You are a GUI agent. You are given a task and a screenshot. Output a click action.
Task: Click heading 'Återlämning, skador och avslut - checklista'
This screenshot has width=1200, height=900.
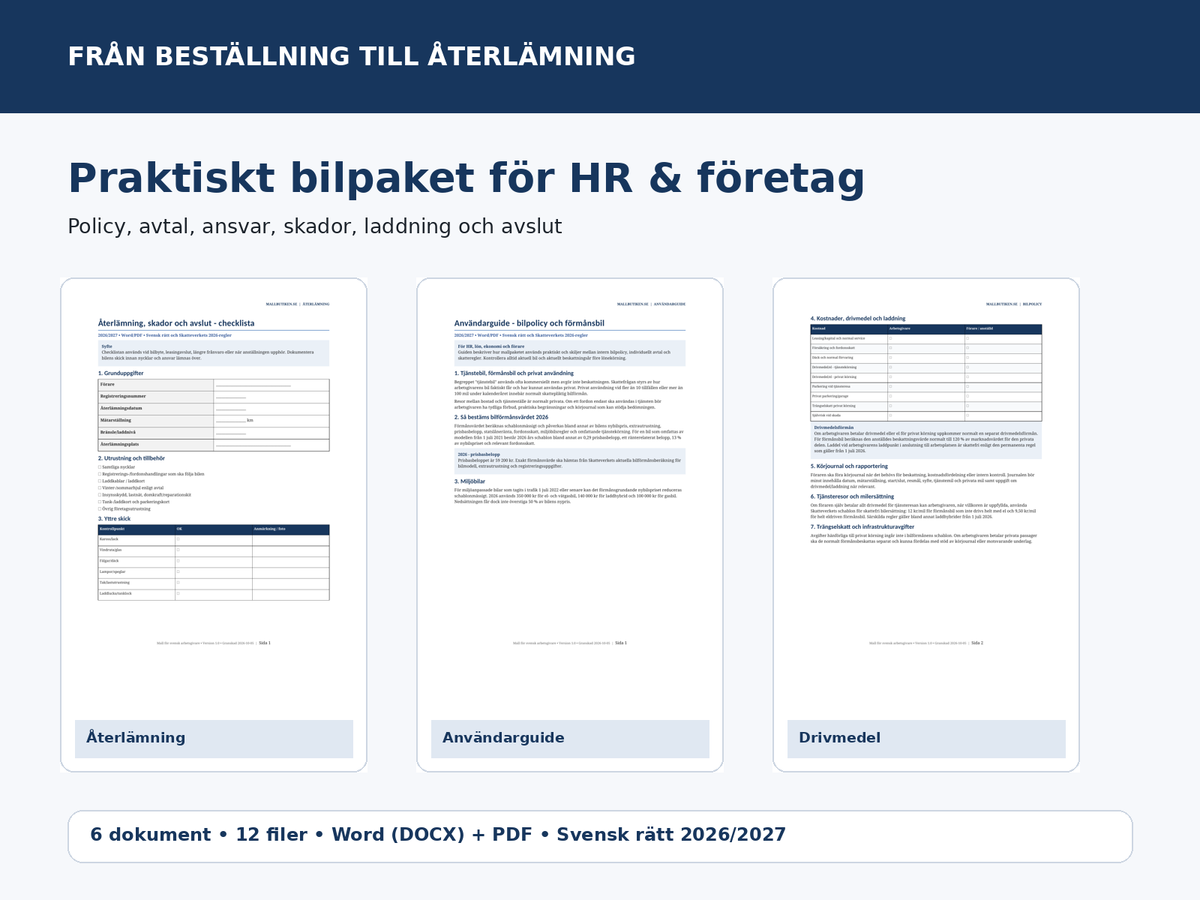point(176,324)
